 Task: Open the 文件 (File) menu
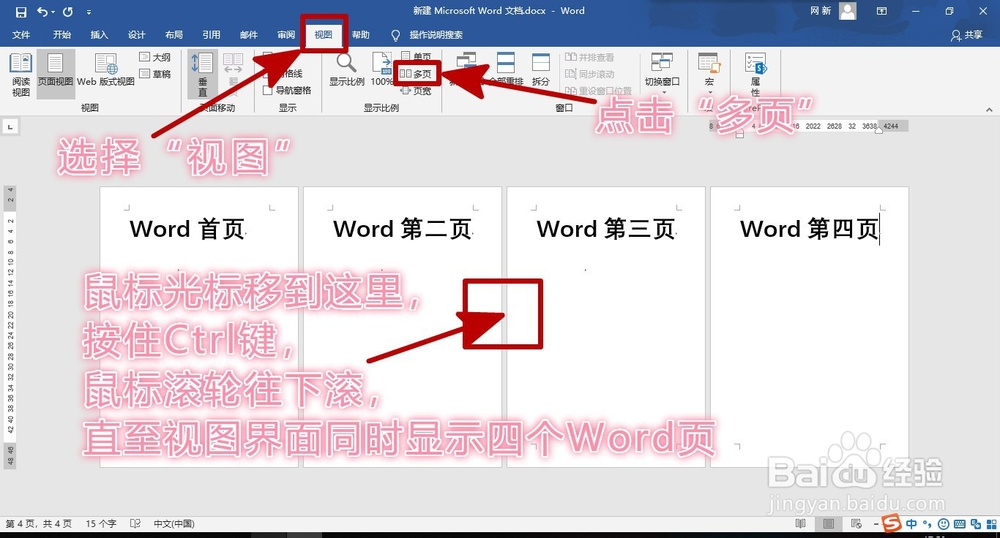point(21,35)
